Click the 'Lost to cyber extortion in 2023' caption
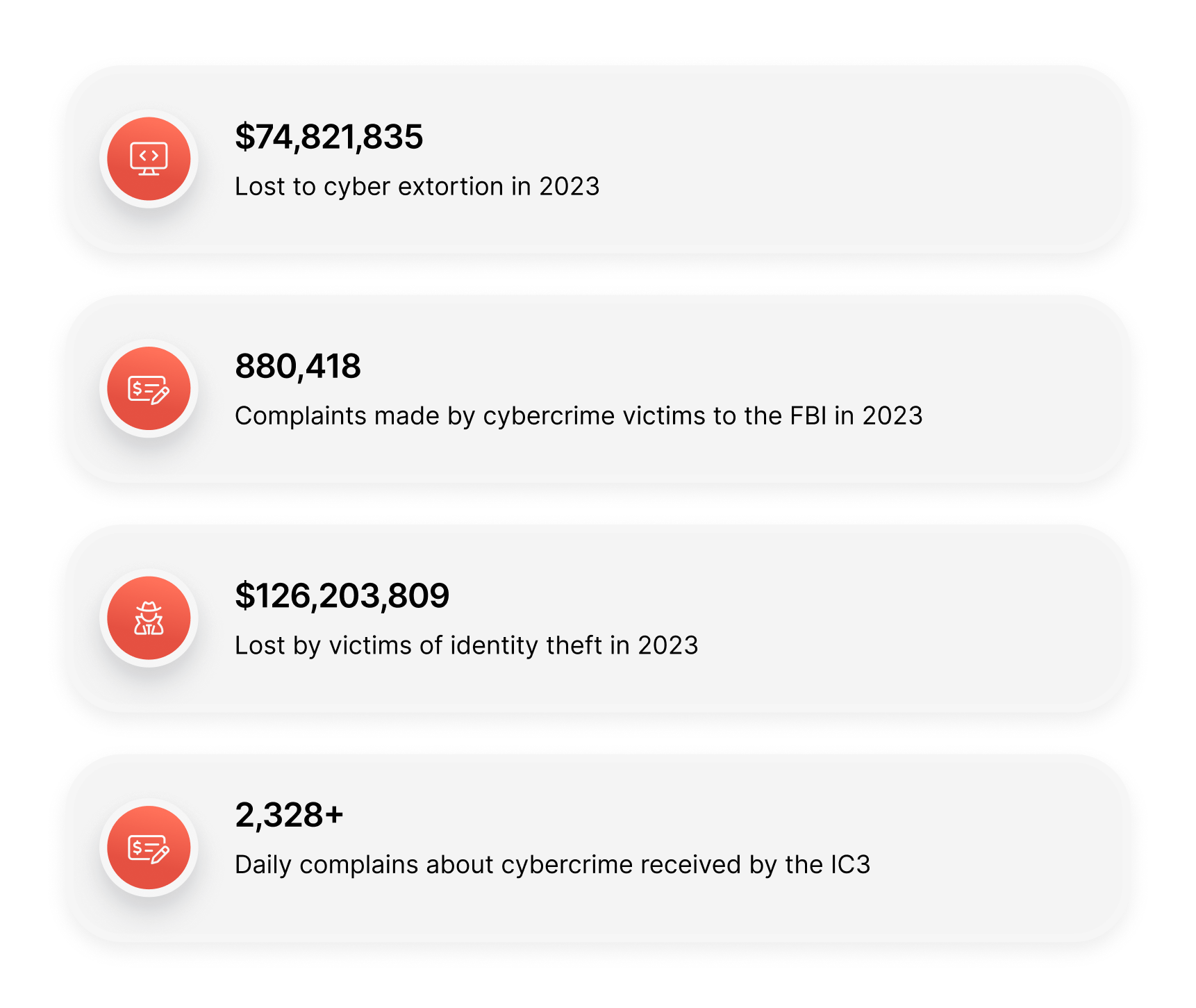Viewport: 1196px width, 1008px height. (x=417, y=187)
